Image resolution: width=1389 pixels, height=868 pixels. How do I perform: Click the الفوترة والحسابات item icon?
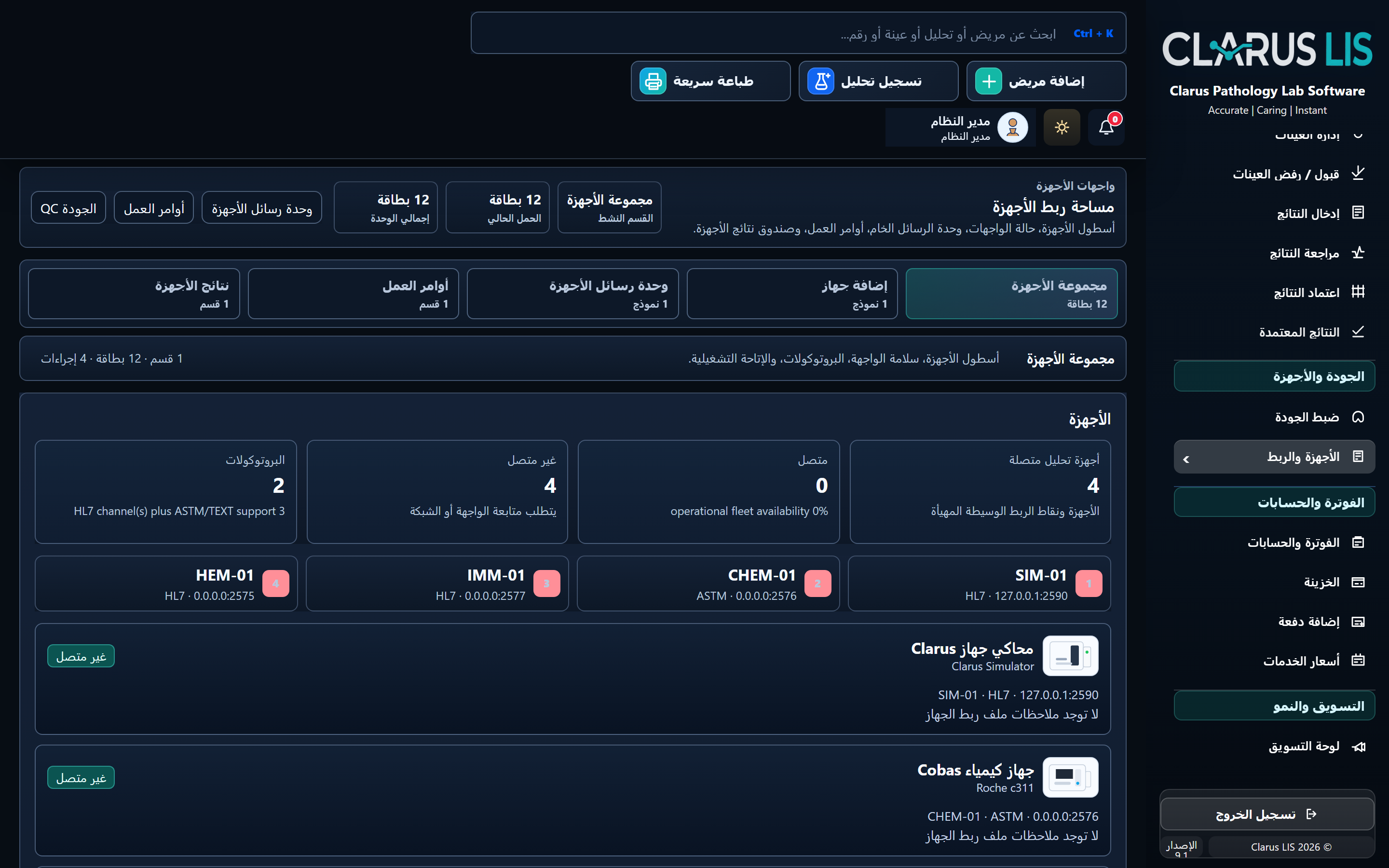pos(1358,542)
